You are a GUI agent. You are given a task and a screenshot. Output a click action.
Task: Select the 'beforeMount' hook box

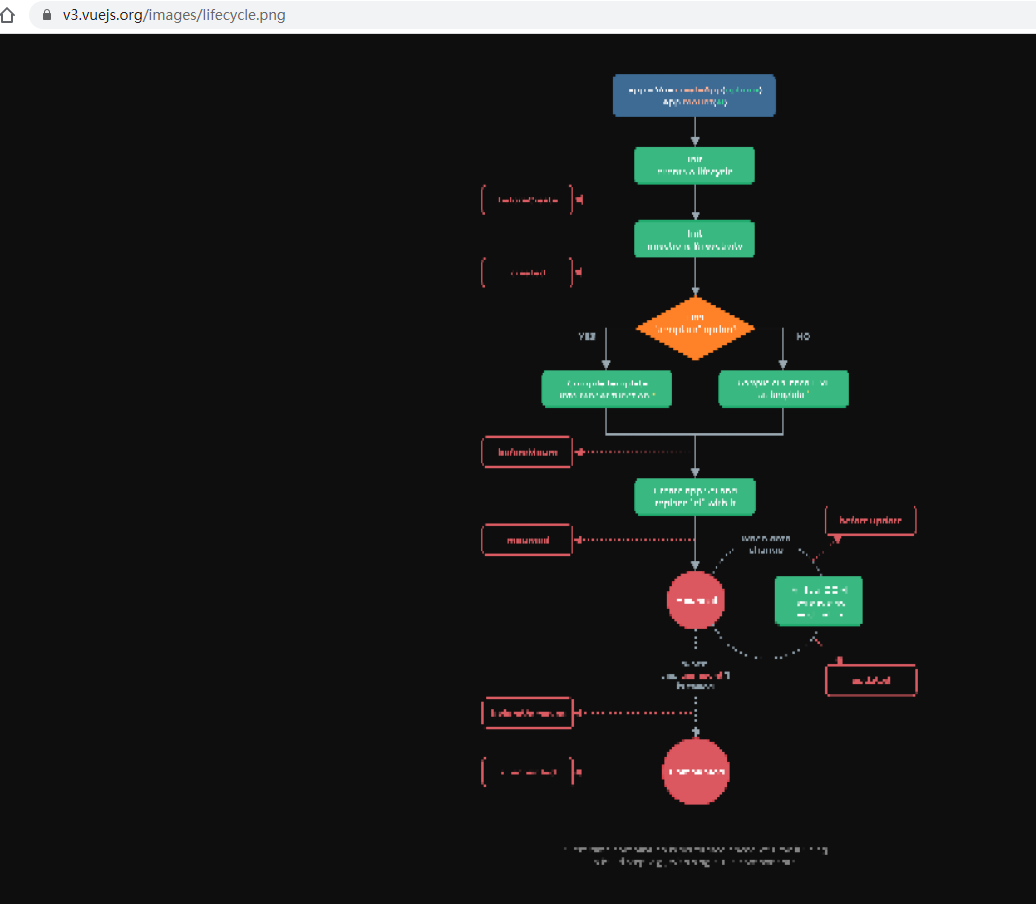tap(527, 452)
